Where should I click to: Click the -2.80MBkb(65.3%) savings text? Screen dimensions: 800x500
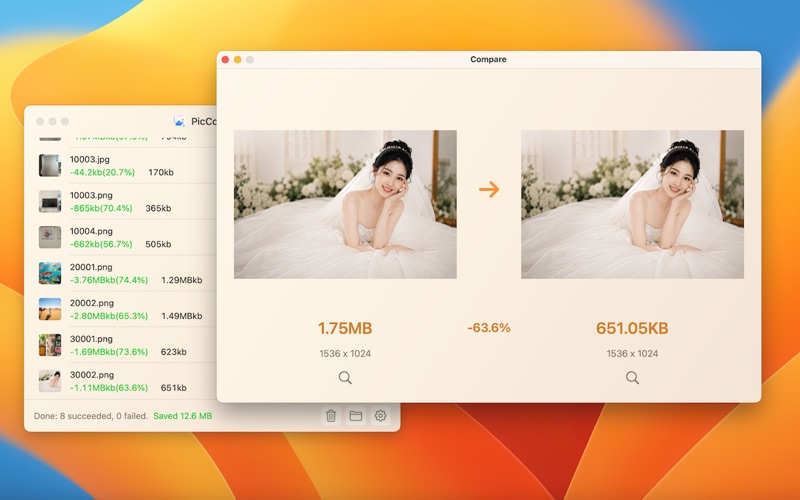pyautogui.click(x=109, y=316)
